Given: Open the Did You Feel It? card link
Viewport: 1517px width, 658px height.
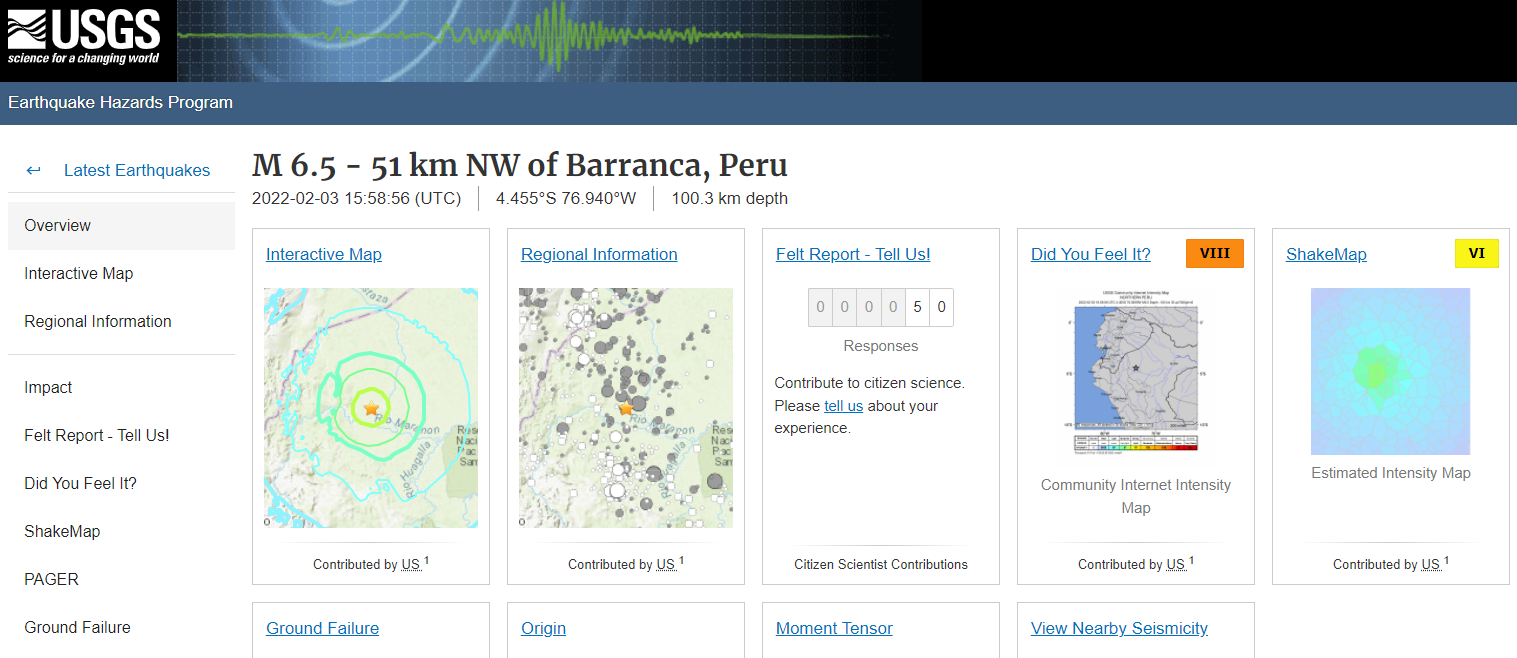Looking at the screenshot, I should [1091, 254].
